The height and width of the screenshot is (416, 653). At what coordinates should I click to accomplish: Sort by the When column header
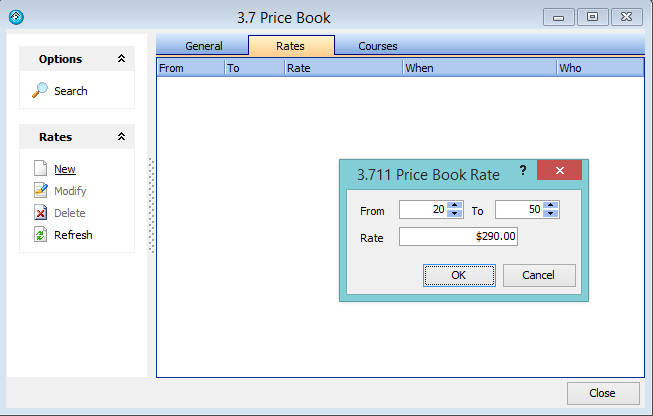coord(478,68)
